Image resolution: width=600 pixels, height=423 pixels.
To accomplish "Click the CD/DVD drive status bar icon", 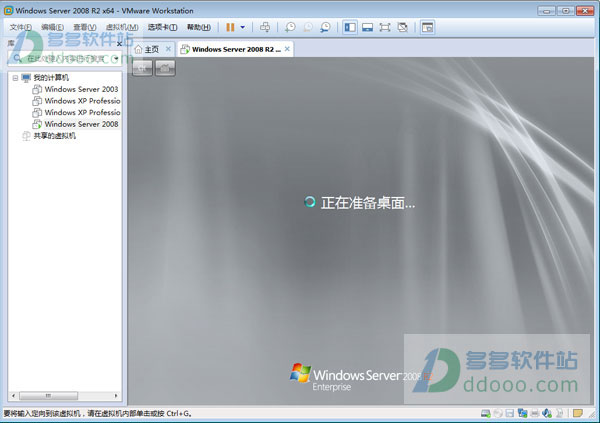I will point(498,413).
